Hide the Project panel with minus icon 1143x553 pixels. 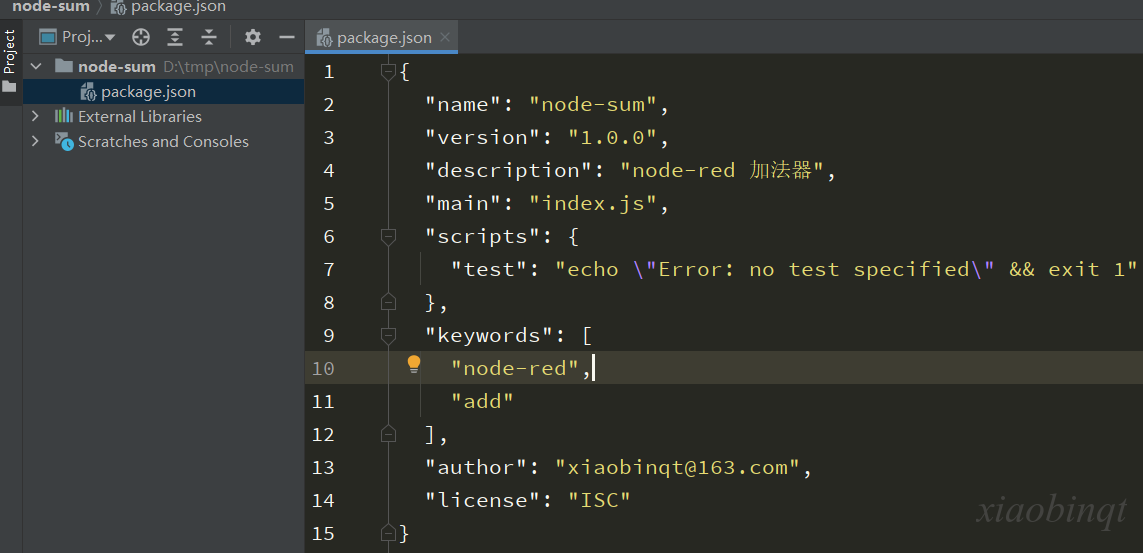click(286, 37)
